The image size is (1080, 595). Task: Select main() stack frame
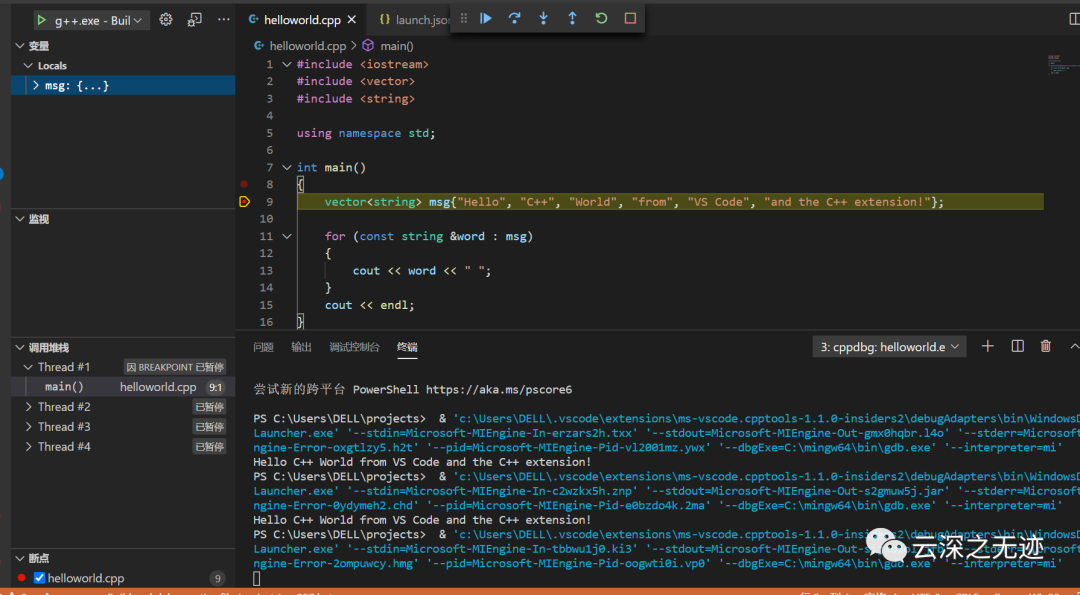pyautogui.click(x=123, y=387)
